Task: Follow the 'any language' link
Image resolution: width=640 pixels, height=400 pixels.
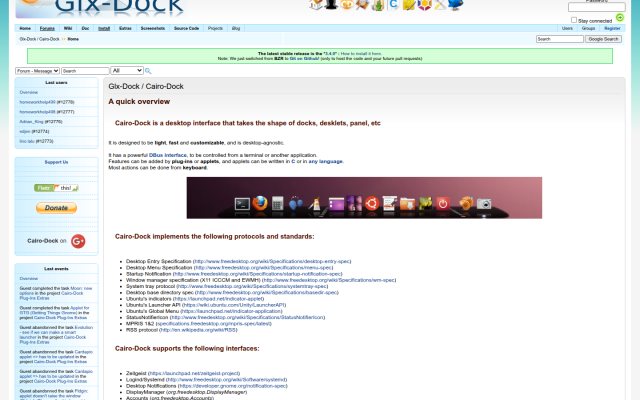Action: [x=325, y=162]
